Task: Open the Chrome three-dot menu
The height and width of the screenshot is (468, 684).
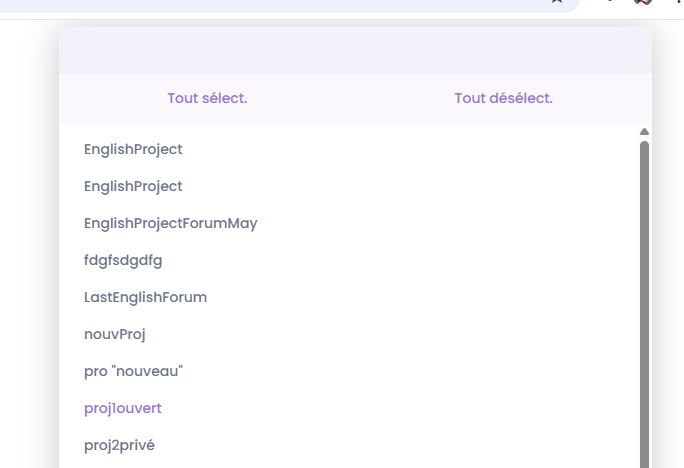Action: coord(678,2)
